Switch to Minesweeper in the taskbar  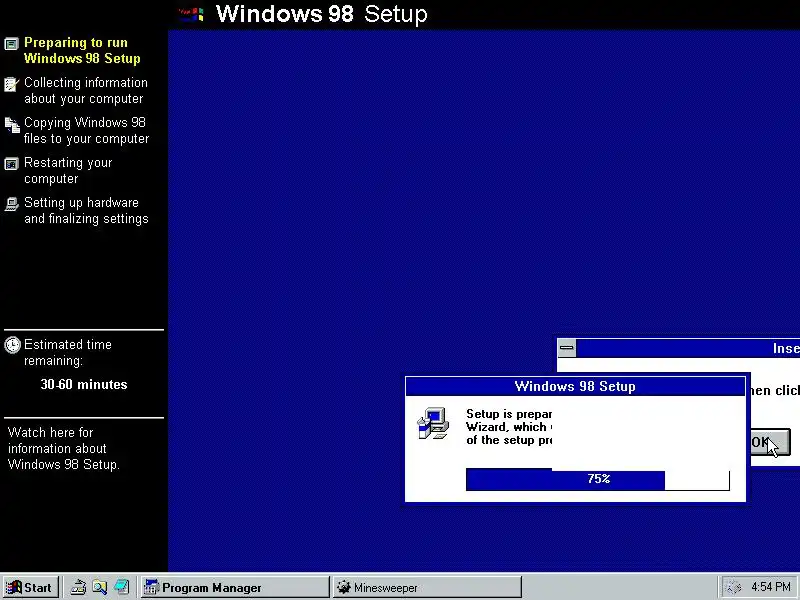427,588
